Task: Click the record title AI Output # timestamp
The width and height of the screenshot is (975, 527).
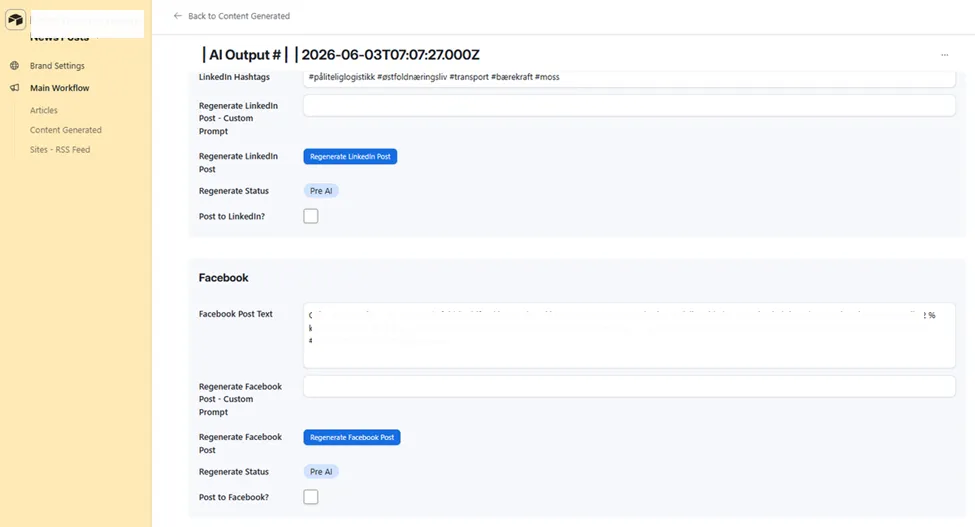Action: (x=341, y=55)
